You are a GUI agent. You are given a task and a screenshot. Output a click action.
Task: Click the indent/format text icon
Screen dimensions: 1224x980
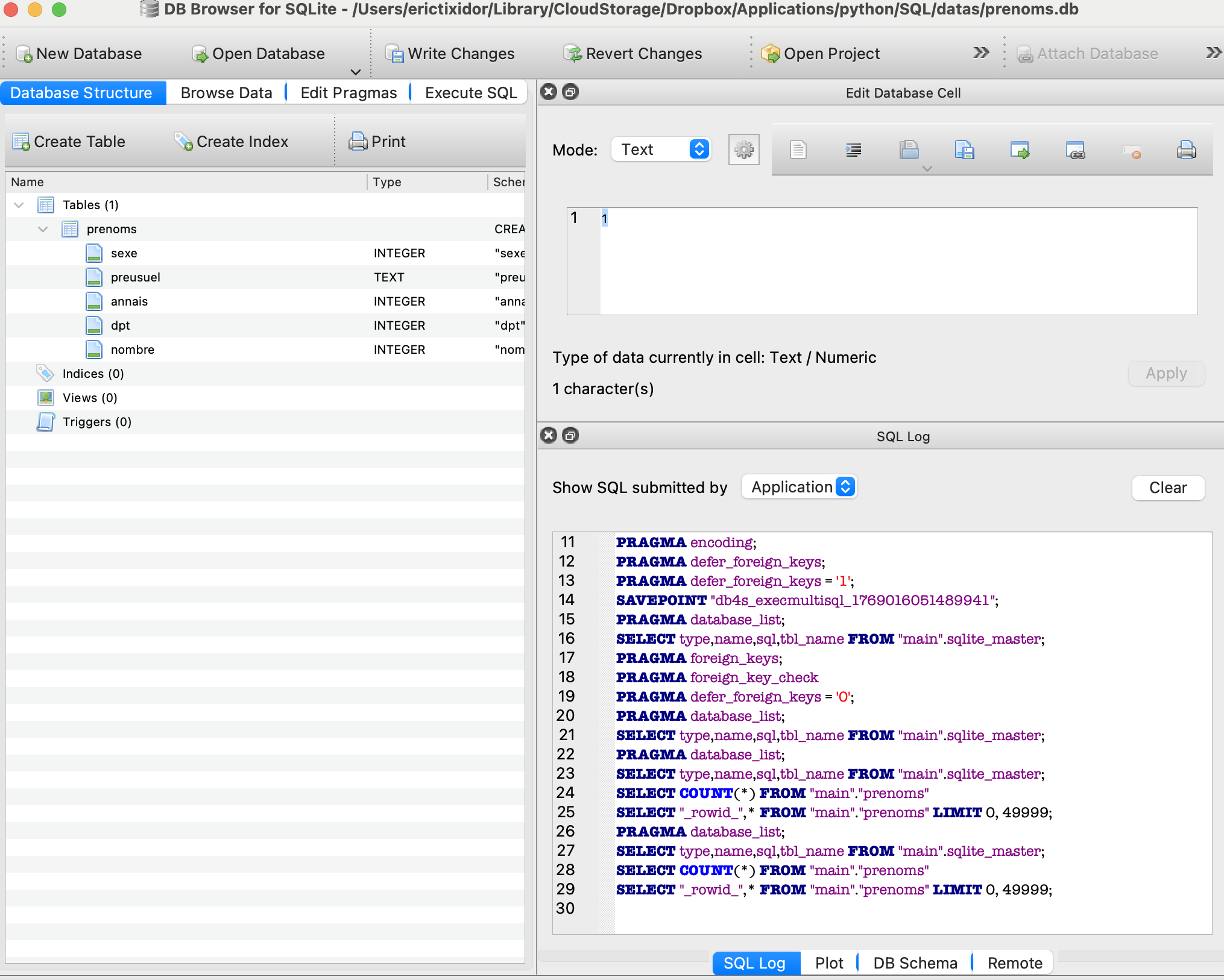[x=853, y=149]
